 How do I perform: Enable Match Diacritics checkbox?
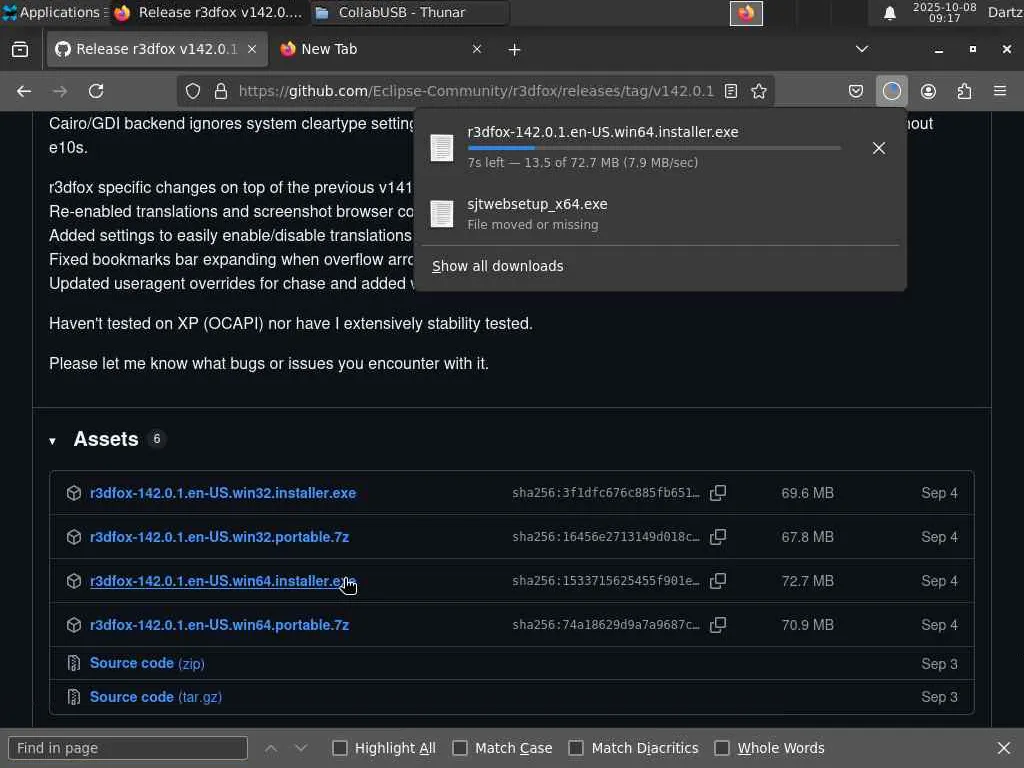[x=575, y=748]
